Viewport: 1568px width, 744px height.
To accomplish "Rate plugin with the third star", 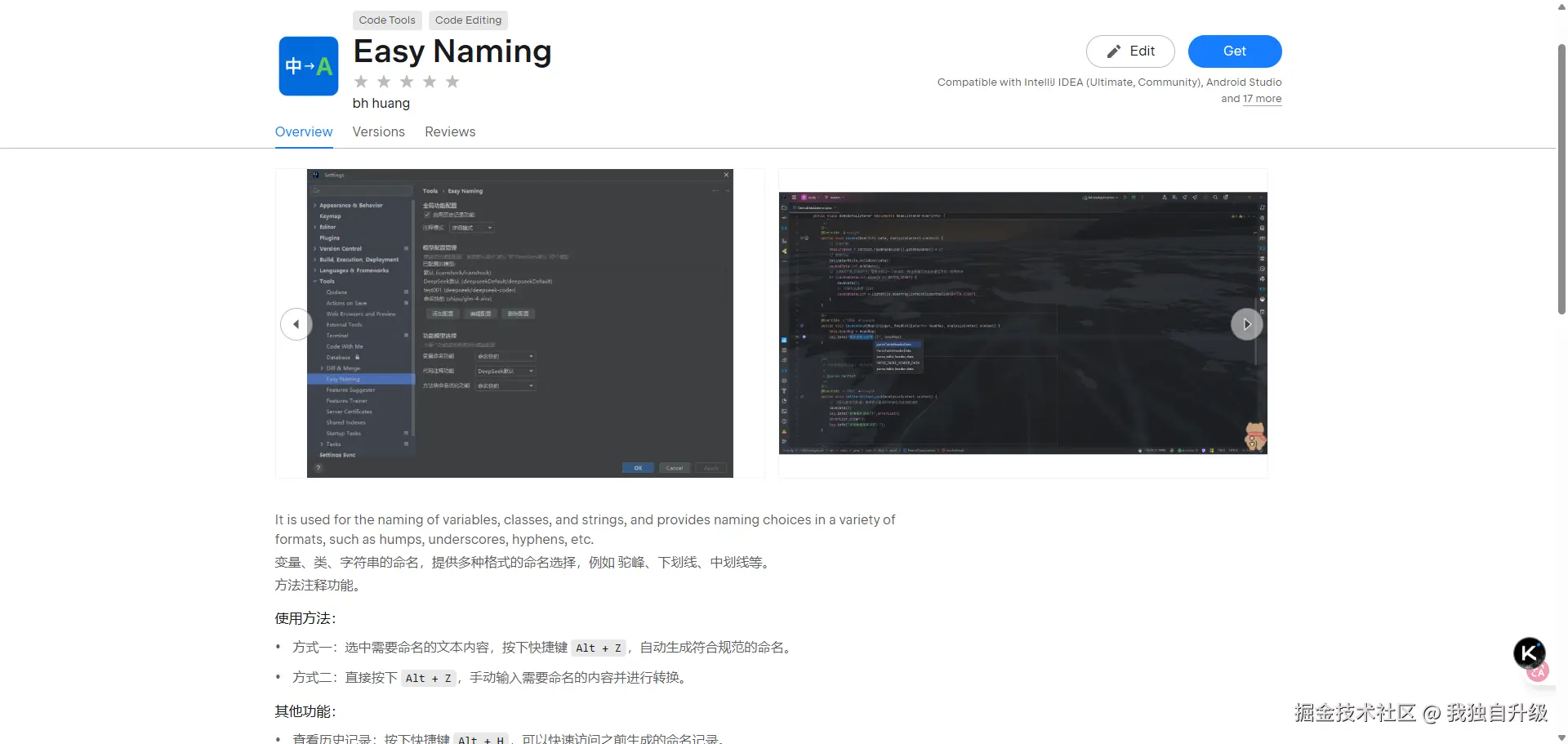I will 407,82.
